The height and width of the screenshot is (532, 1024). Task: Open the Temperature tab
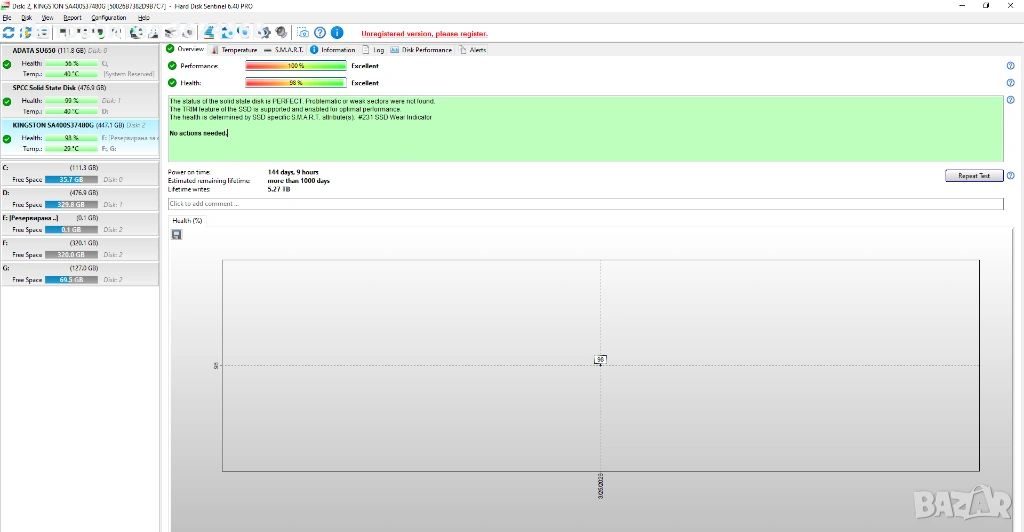(x=235, y=49)
